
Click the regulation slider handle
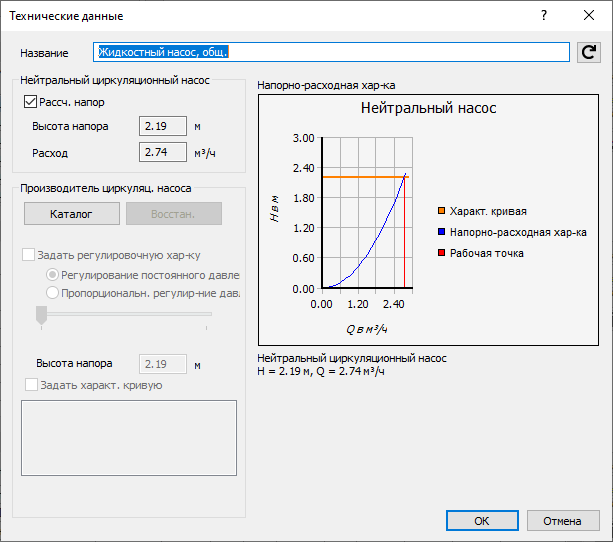coord(41,315)
